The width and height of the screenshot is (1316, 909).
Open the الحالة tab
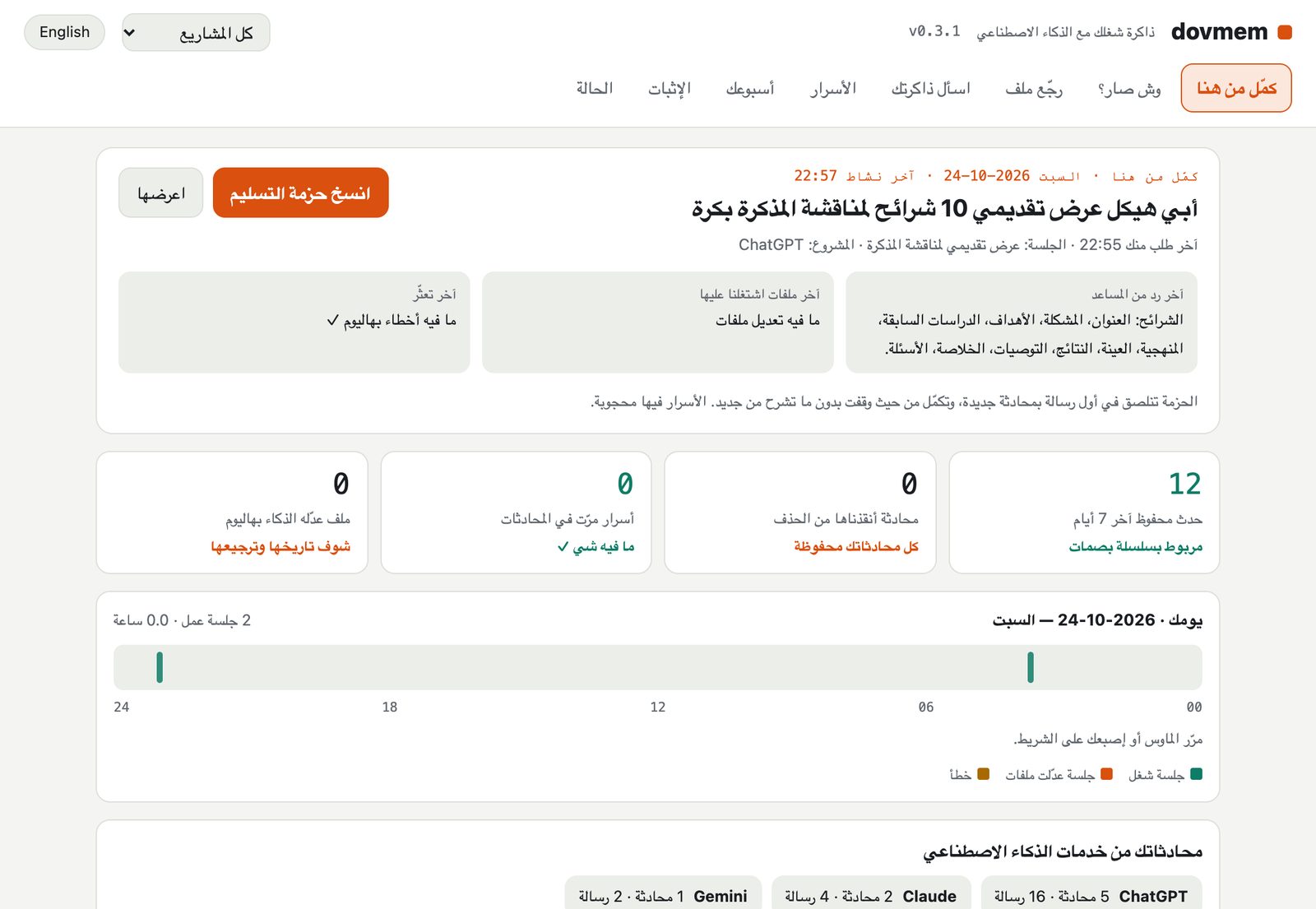tap(595, 88)
